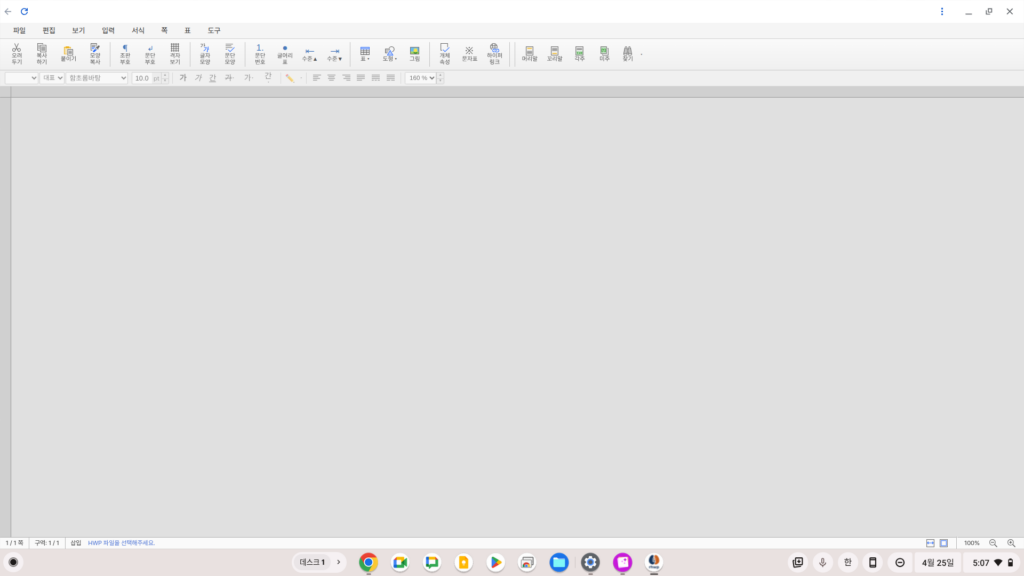The width and height of the screenshot is (1024, 576).
Task: Open 글자모양 character format icon
Action: pyautogui.click(x=204, y=53)
